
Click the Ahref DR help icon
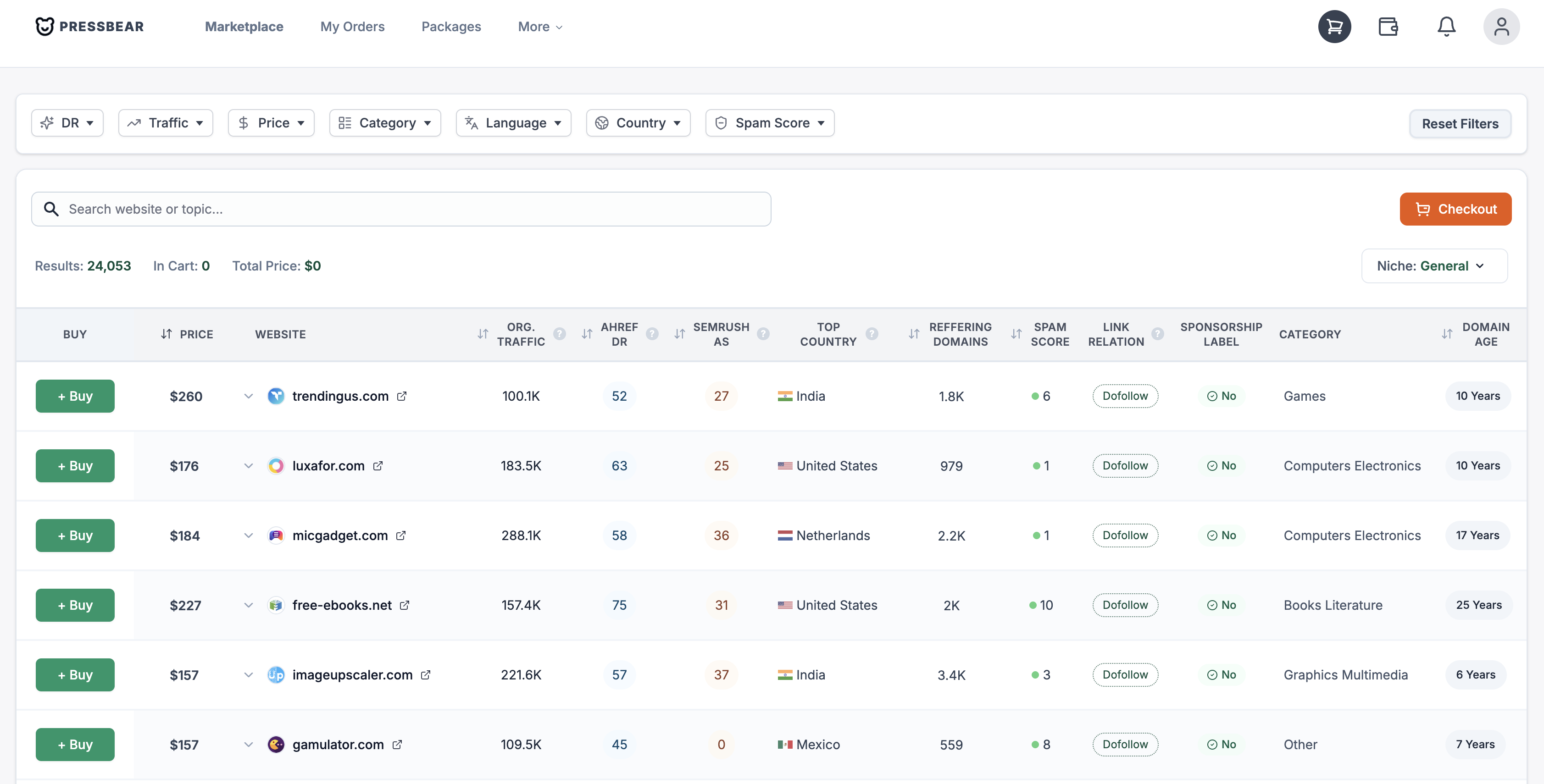click(652, 334)
